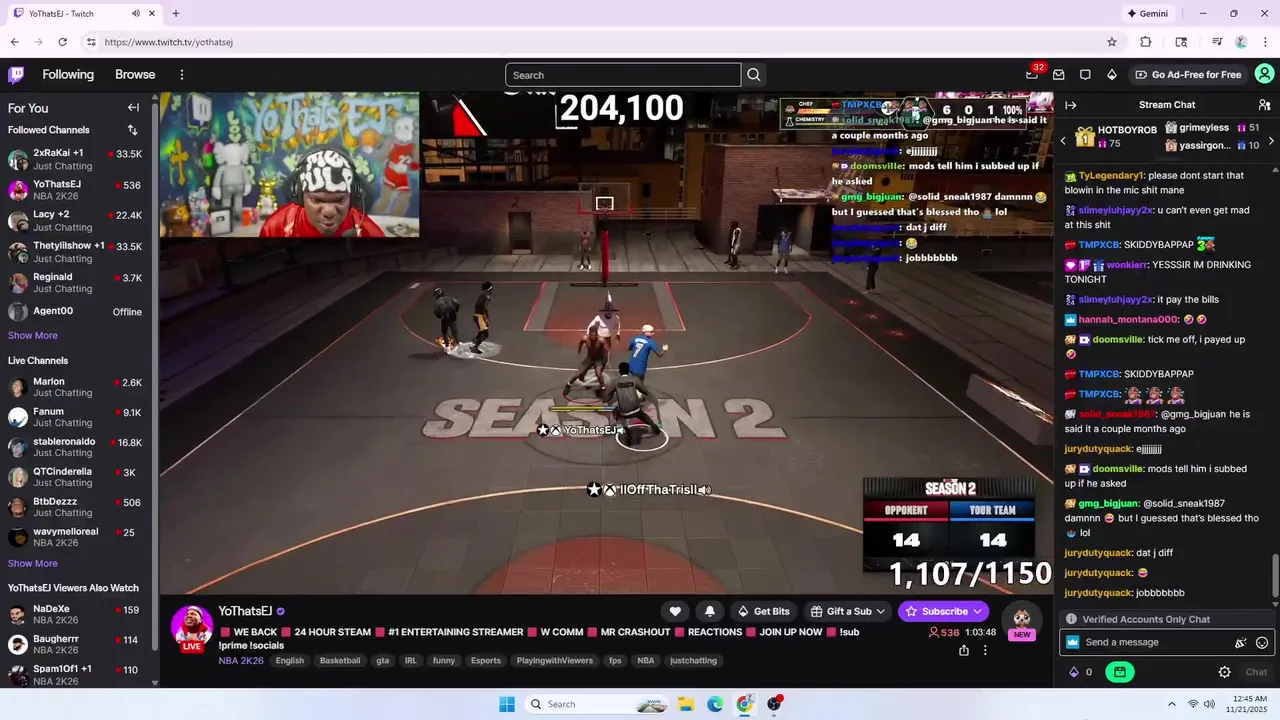Expand Show More under Followed Channels
This screenshot has height=720, width=1280.
point(33,336)
